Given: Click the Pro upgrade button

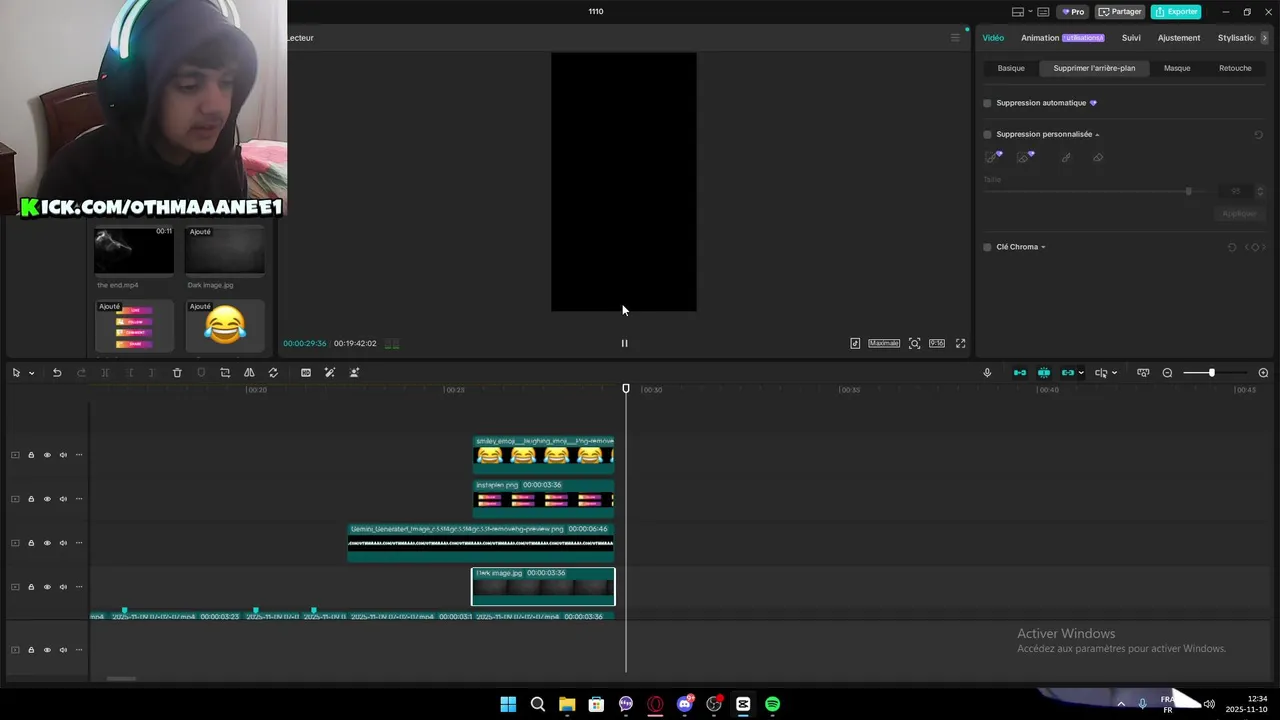Looking at the screenshot, I should point(1074,12).
